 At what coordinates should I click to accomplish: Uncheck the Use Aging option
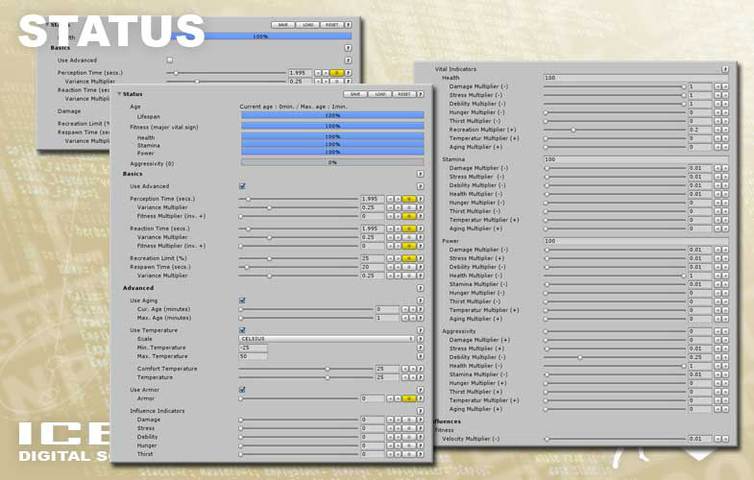tap(242, 300)
